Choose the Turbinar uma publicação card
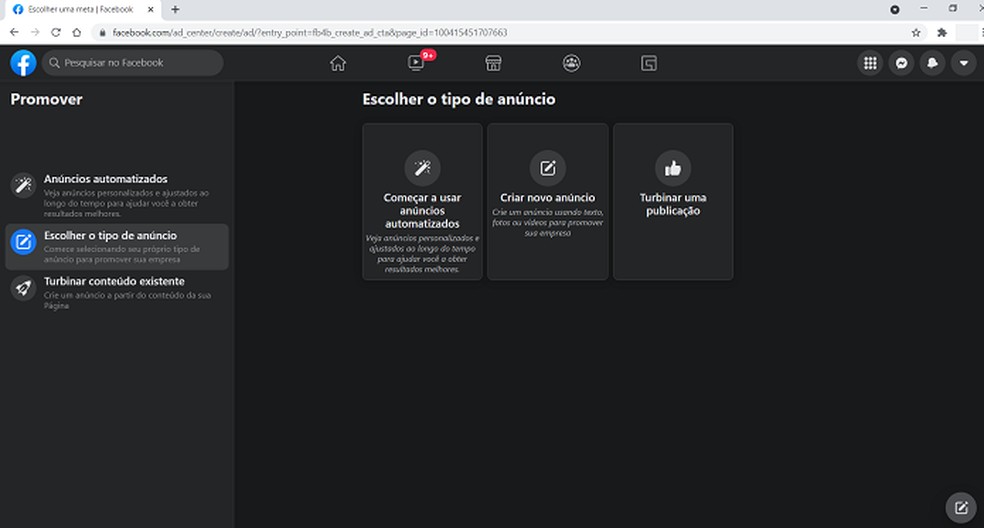This screenshot has width=984, height=528. (x=673, y=202)
